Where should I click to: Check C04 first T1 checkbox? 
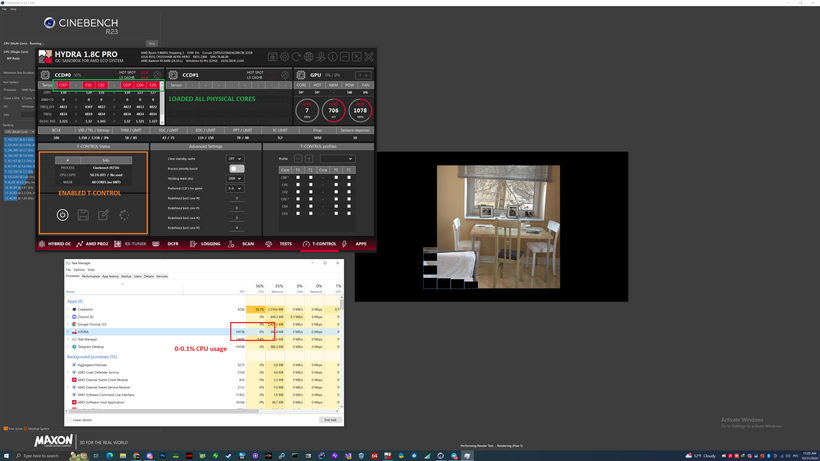pyautogui.click(x=311, y=206)
